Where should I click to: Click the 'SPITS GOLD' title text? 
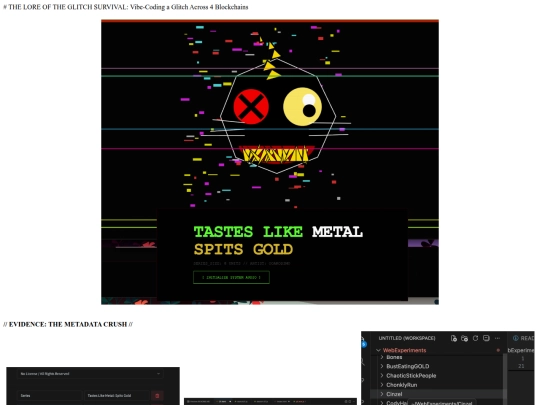click(243, 249)
